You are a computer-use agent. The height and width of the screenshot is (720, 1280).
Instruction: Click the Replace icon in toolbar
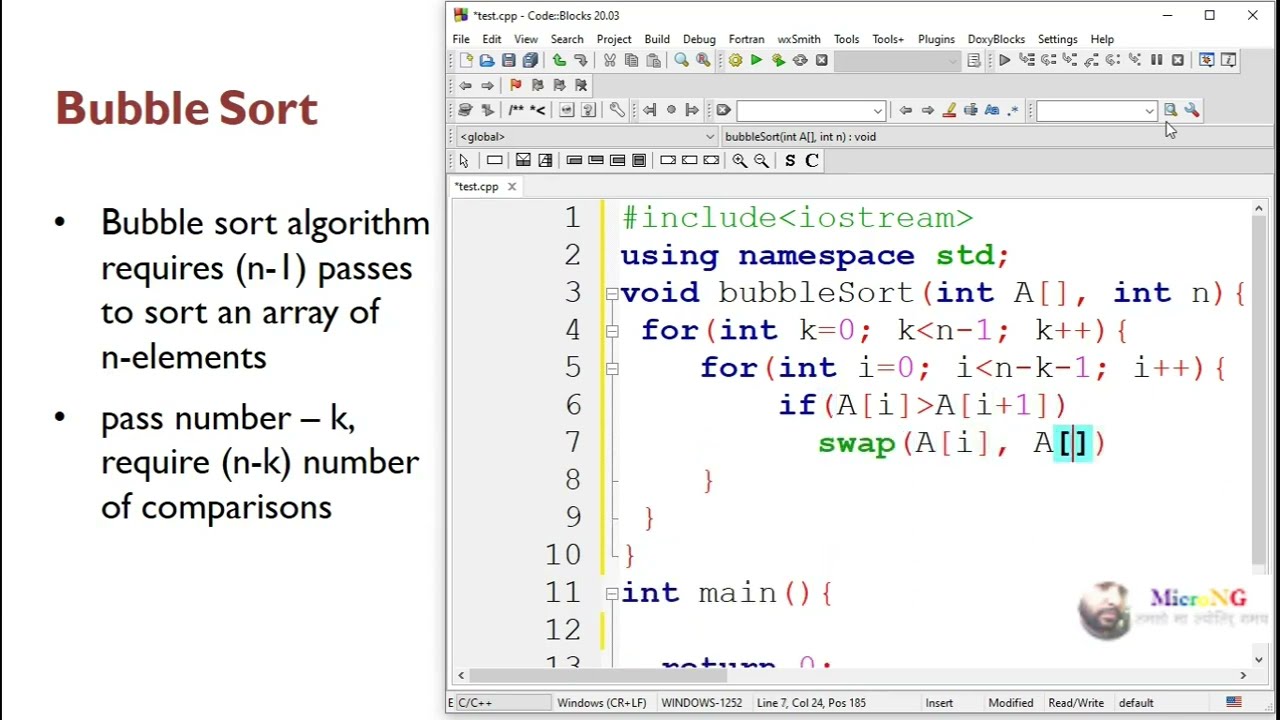(703, 61)
